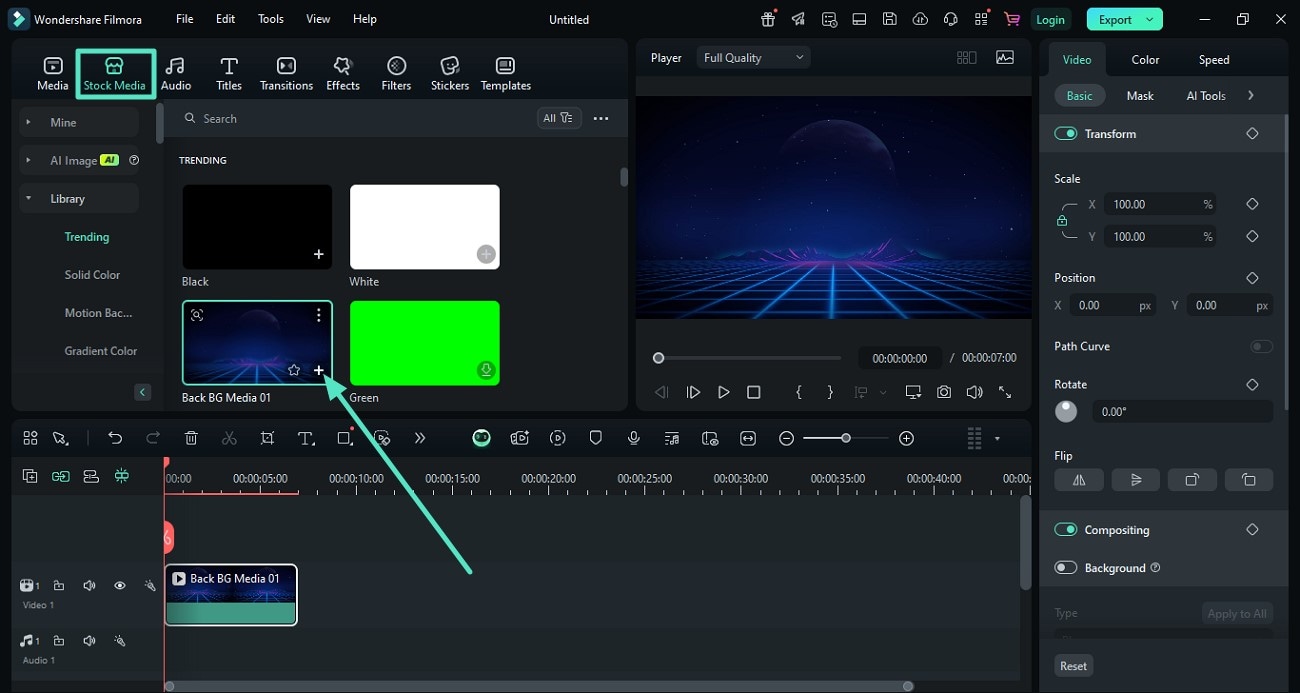Download the Green background
The width and height of the screenshot is (1300, 693).
point(486,370)
